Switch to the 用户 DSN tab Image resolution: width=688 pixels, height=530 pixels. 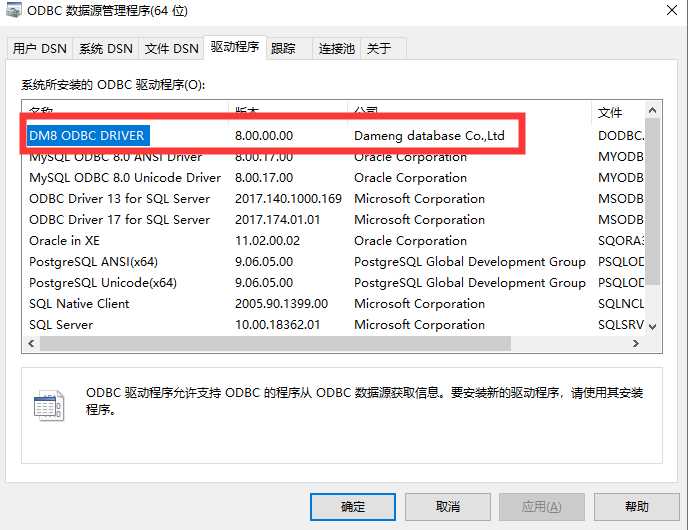[x=39, y=48]
